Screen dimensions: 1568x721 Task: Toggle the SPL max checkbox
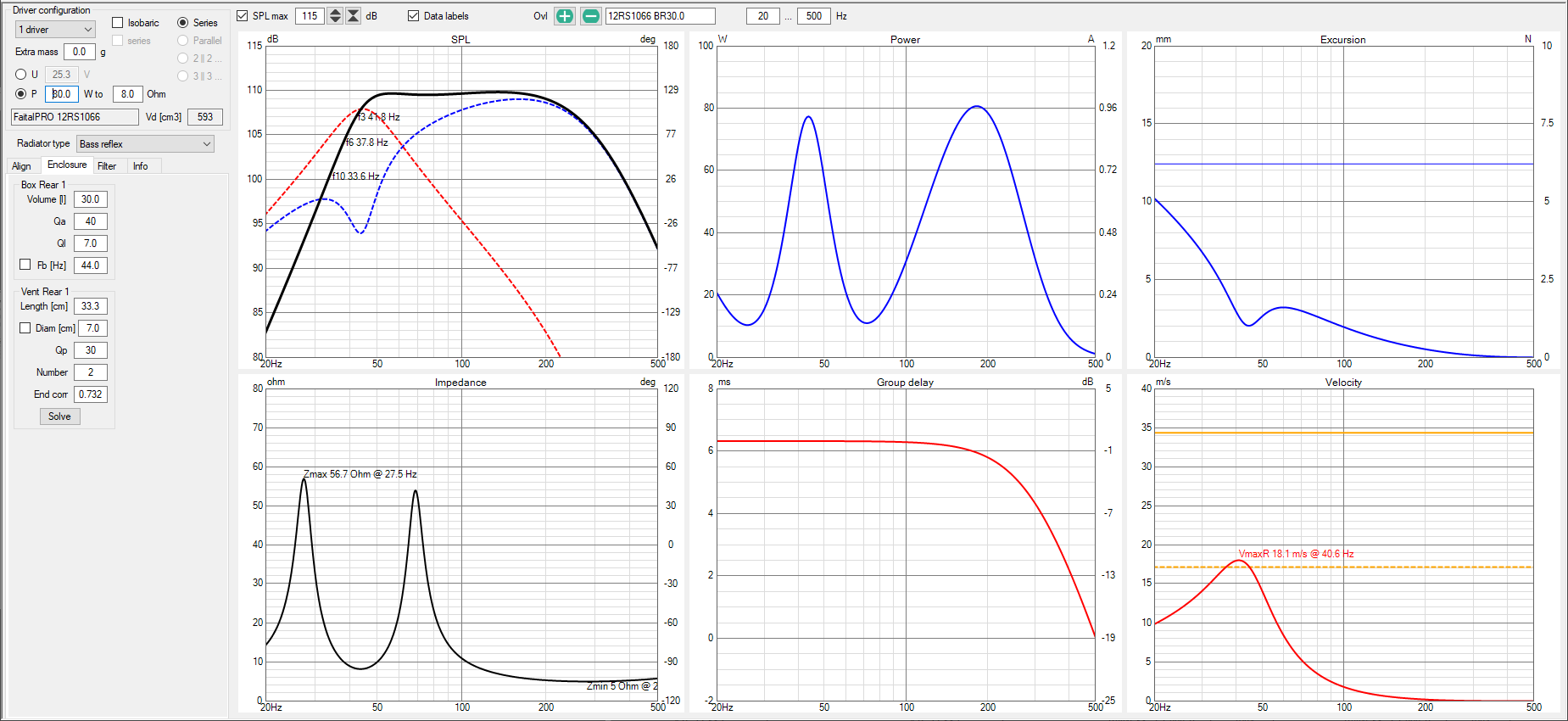(243, 16)
